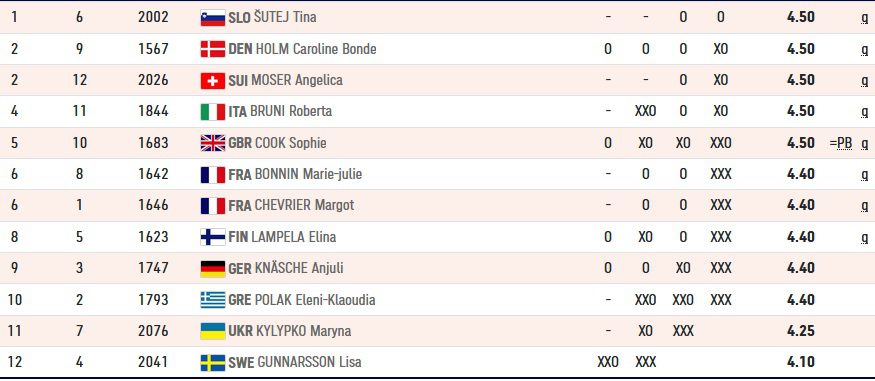The height and width of the screenshot is (381, 875).
Task: Click the Ukraine flag icon
Action: pos(213,331)
